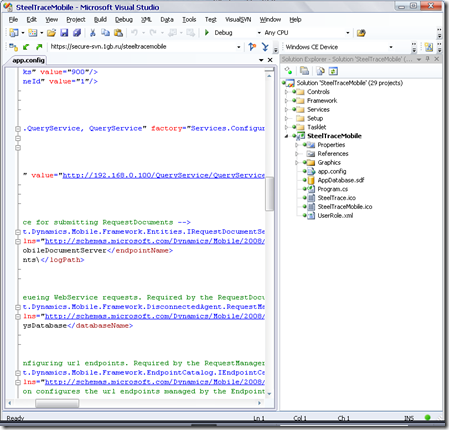Expand the Tasklet solution folder
This screenshot has width=449, height=430.
[286, 127]
